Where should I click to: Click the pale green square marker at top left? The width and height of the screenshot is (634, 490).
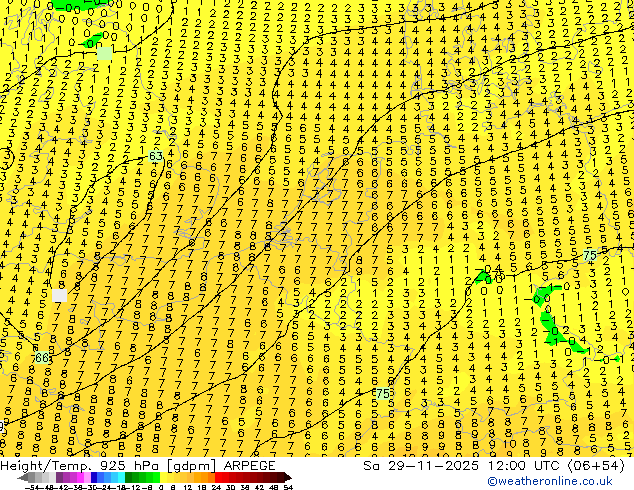105,53
